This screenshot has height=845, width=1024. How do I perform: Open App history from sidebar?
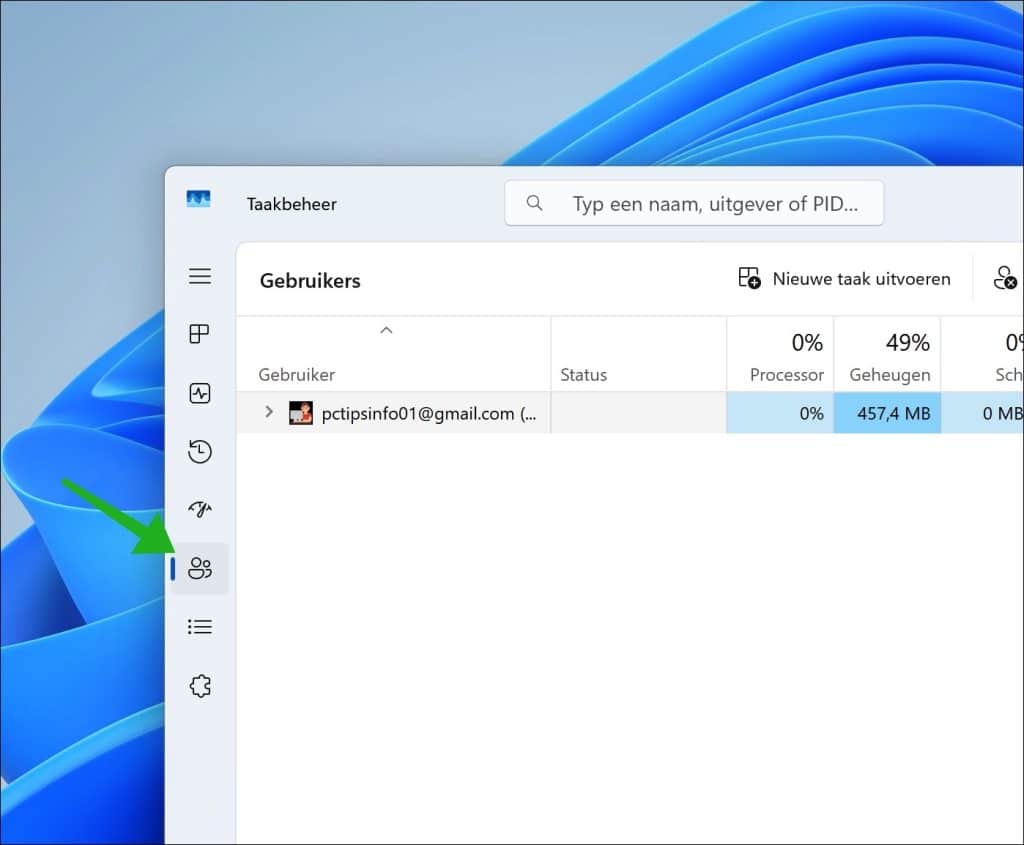pyautogui.click(x=200, y=452)
